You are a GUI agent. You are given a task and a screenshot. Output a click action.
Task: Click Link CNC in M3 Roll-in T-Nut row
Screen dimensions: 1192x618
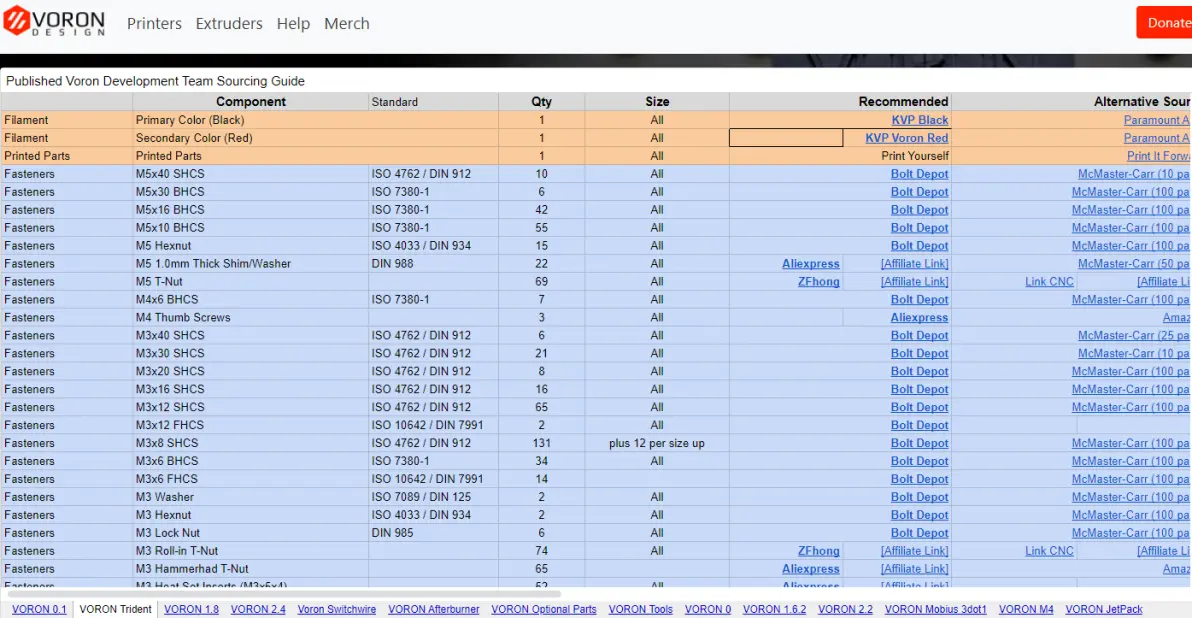pos(1049,551)
